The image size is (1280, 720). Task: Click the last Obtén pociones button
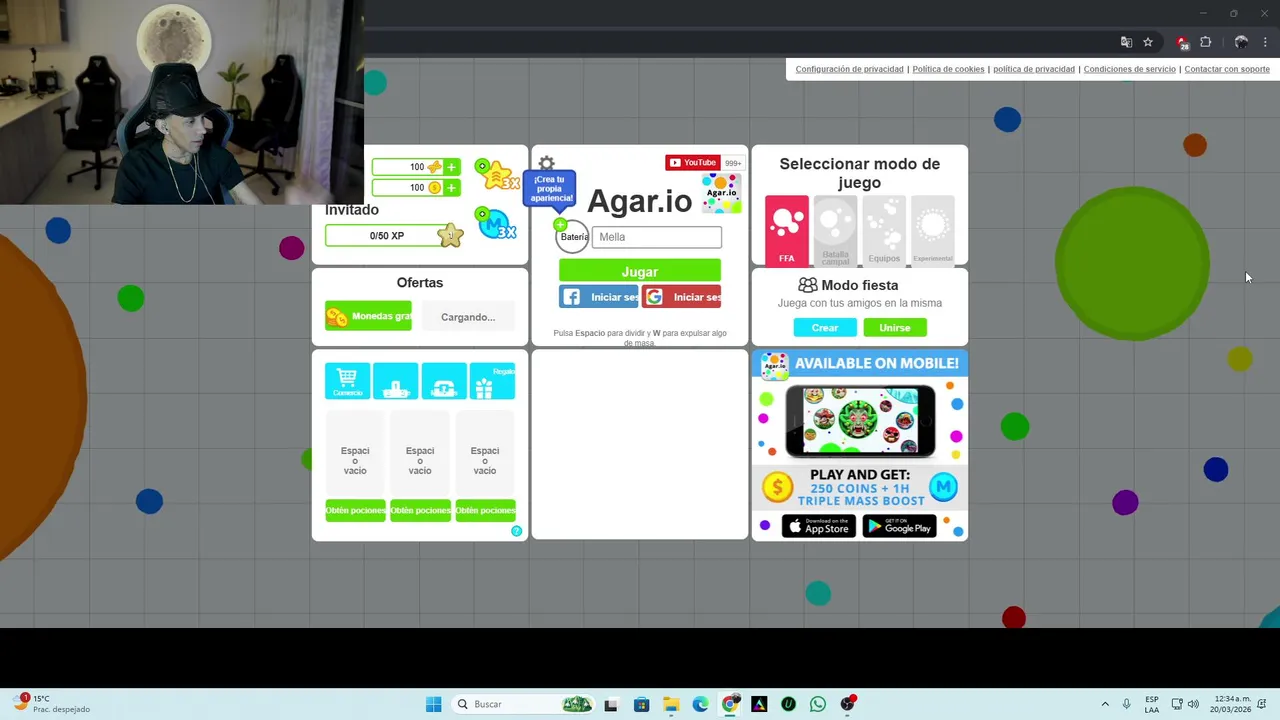coord(485,510)
